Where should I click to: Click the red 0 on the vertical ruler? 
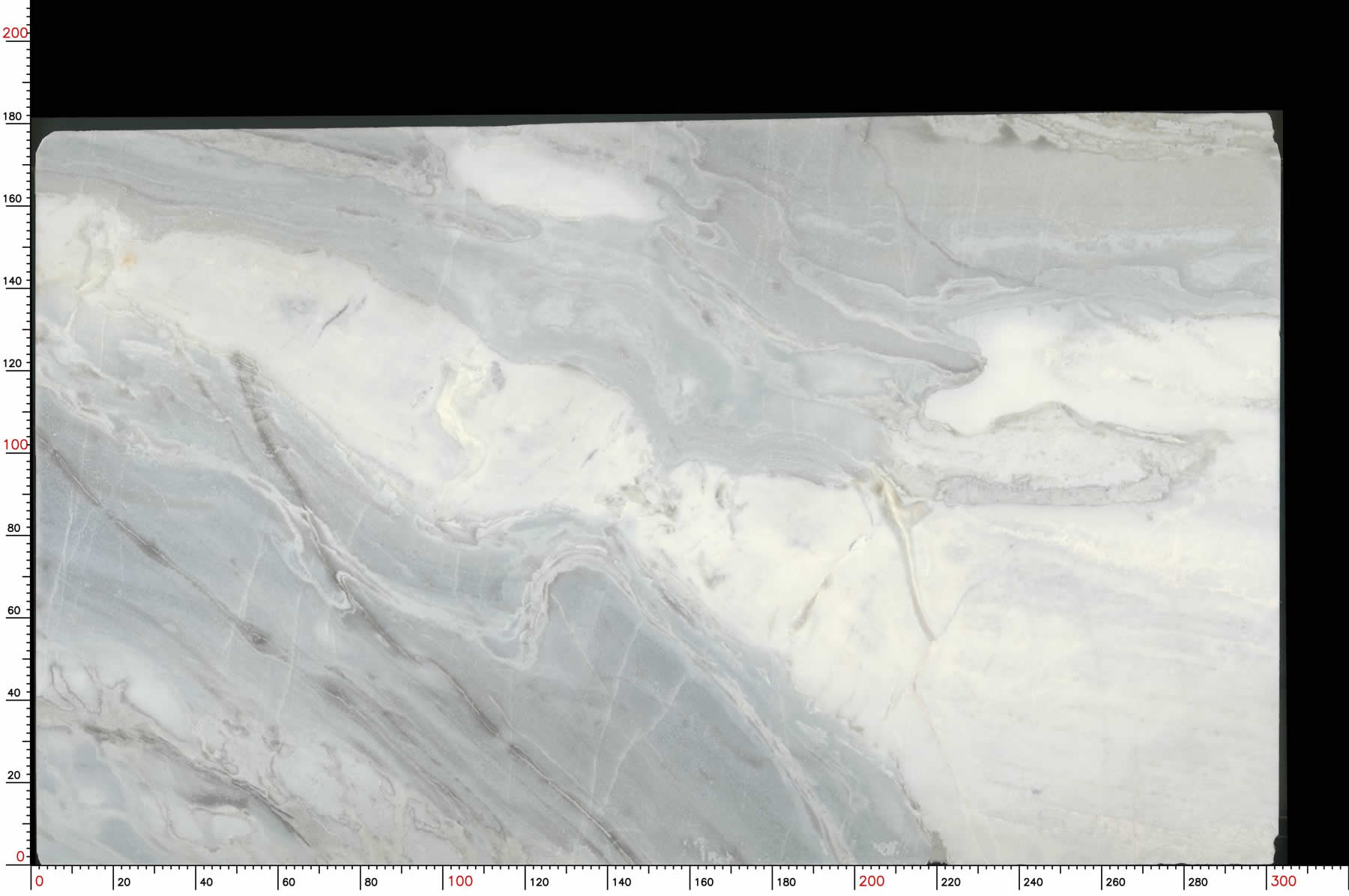20,856
